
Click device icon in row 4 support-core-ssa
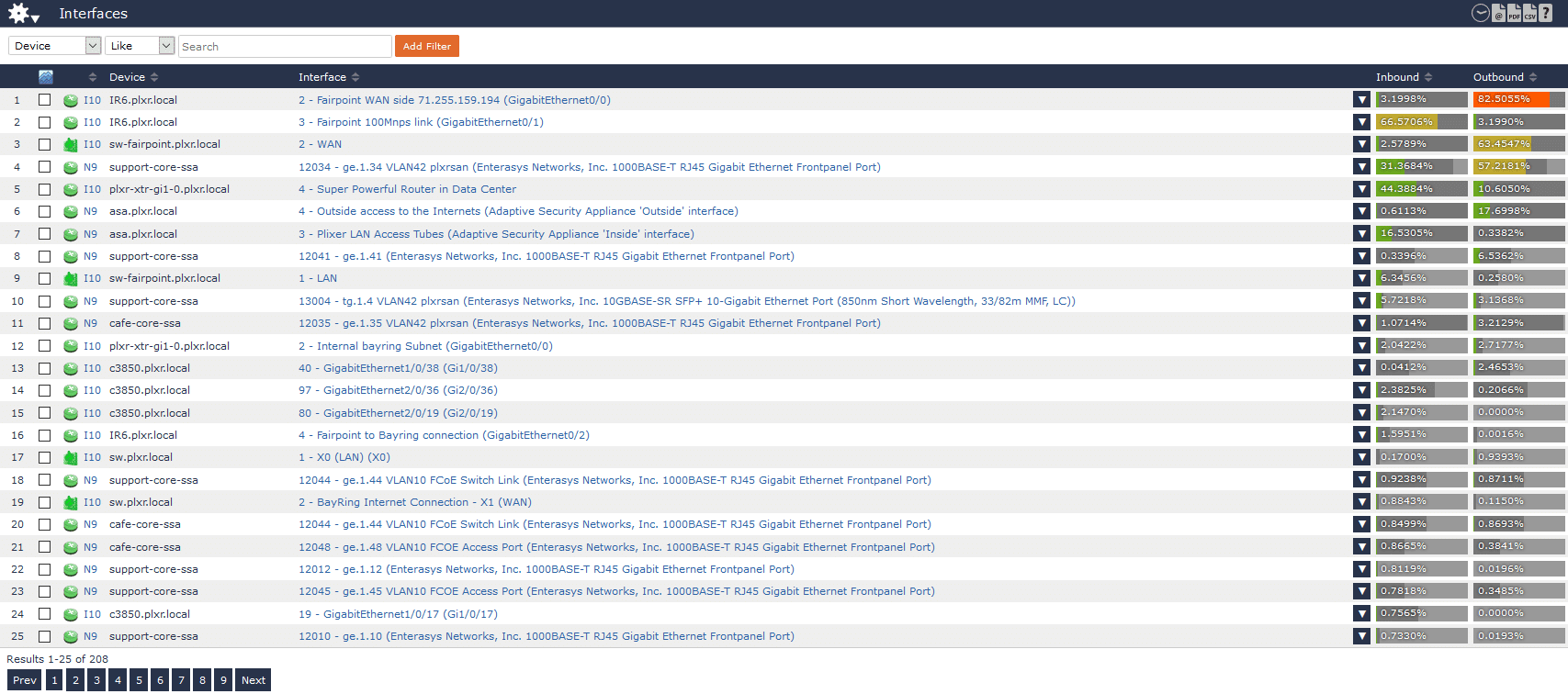(71, 167)
